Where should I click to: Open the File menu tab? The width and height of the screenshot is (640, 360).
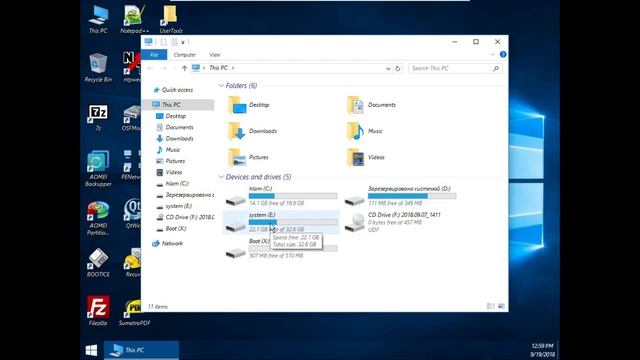154,55
